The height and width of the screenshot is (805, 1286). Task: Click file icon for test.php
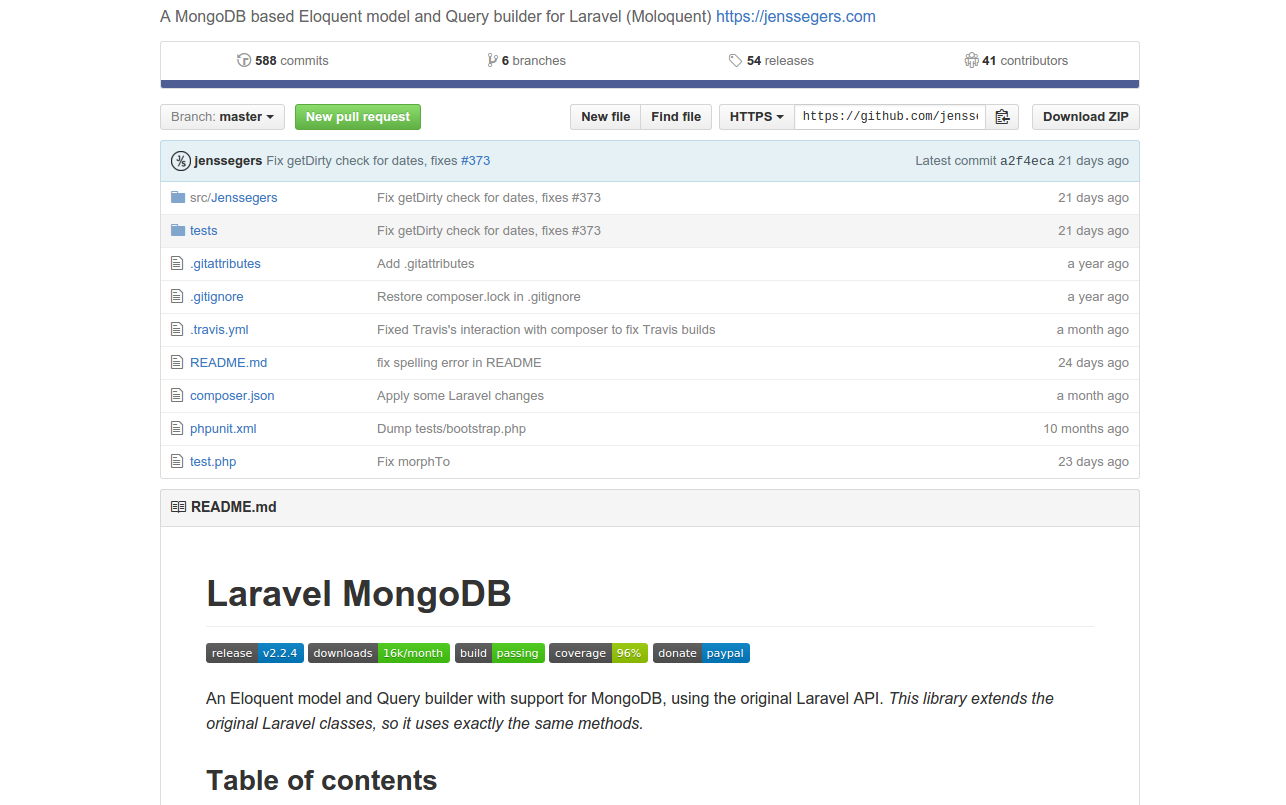pos(178,461)
